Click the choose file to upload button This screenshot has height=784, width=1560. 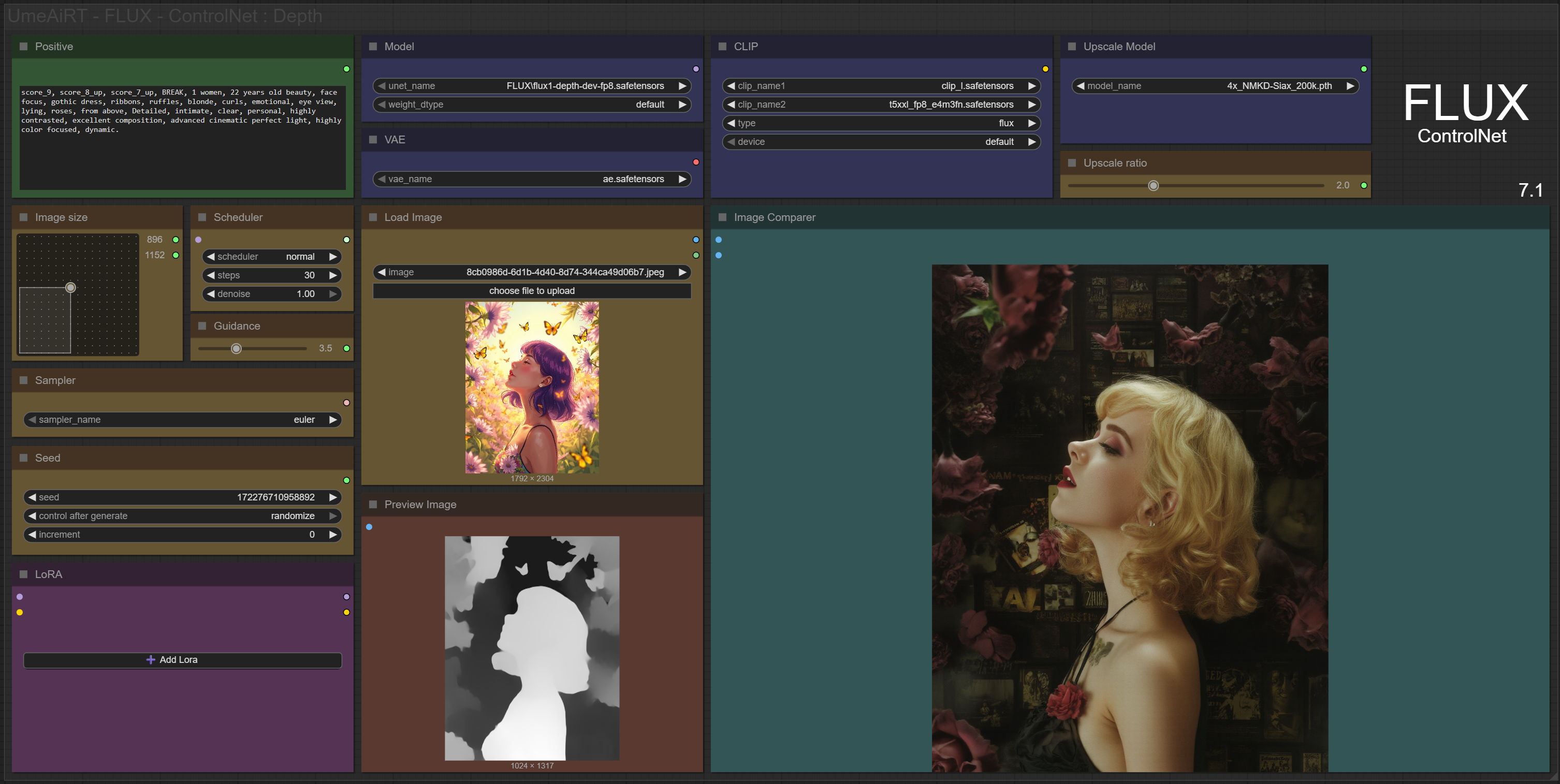[x=531, y=291]
